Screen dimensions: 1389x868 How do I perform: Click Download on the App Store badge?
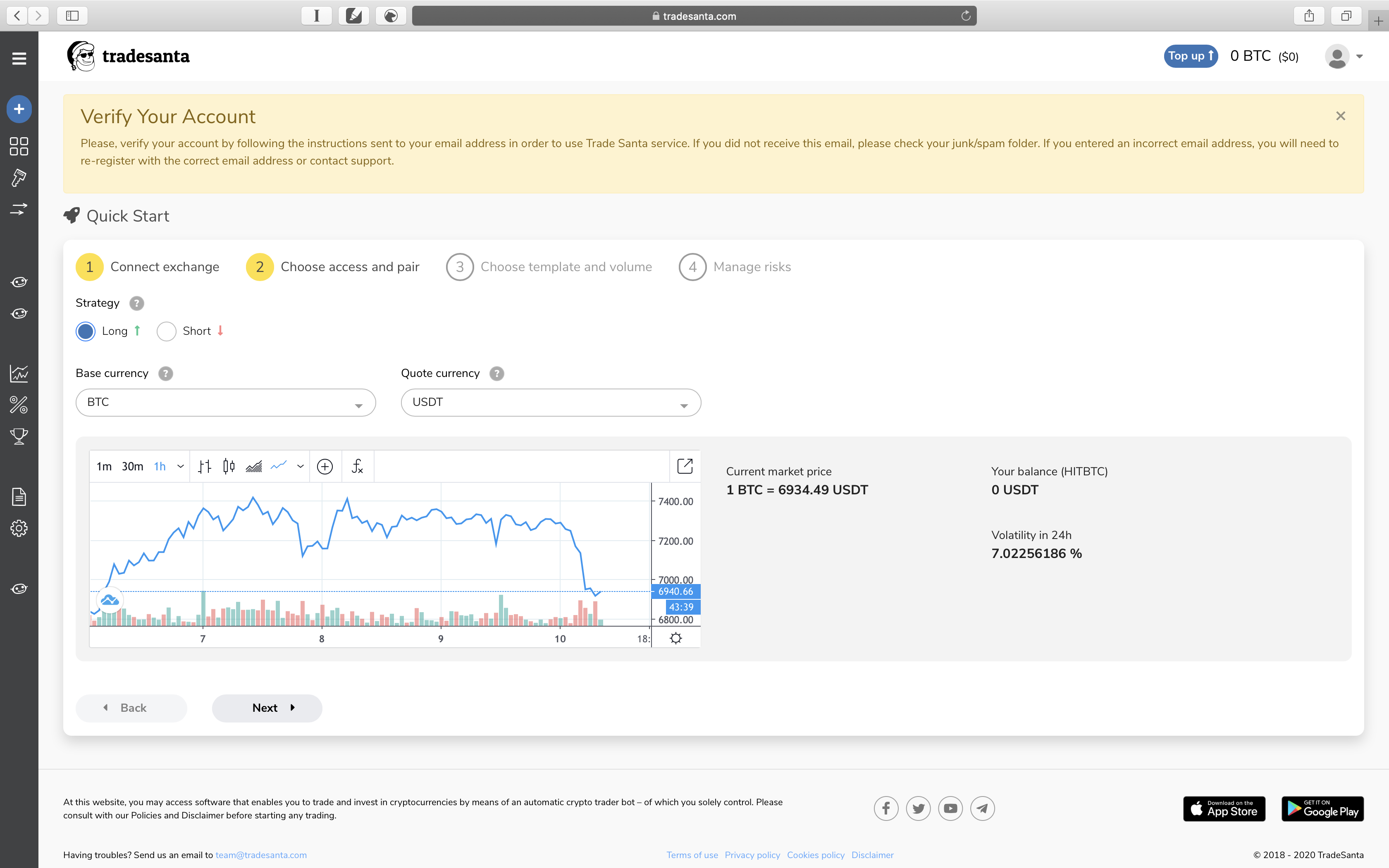pyautogui.click(x=1224, y=809)
